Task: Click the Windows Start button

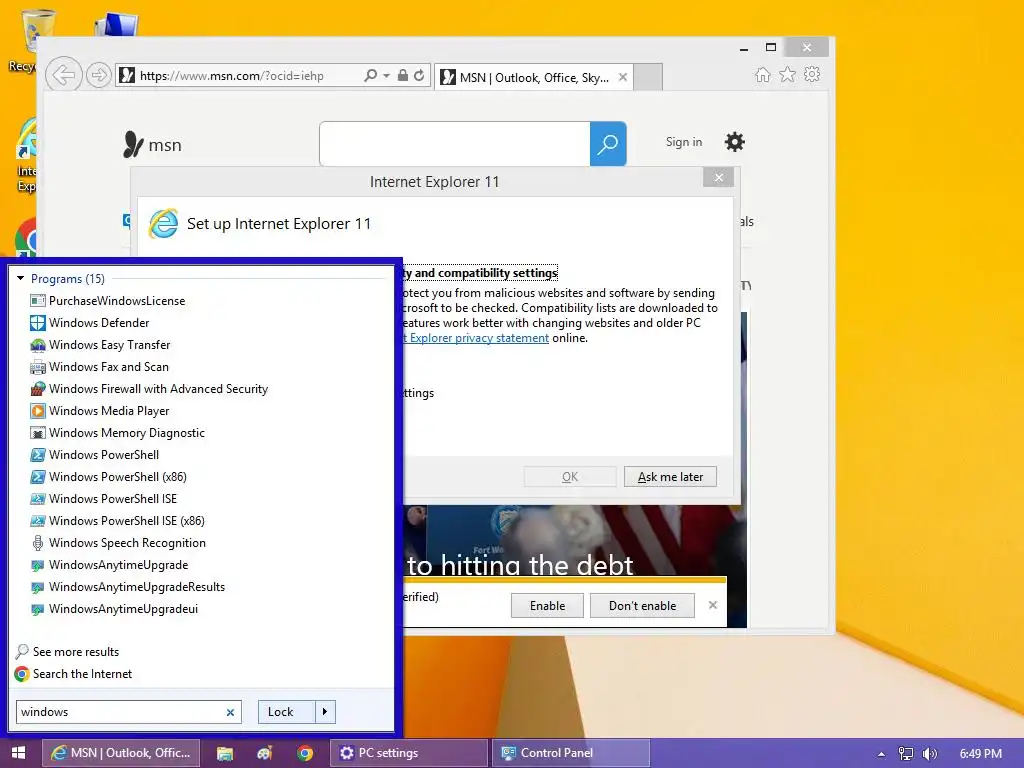Action: pos(18,753)
